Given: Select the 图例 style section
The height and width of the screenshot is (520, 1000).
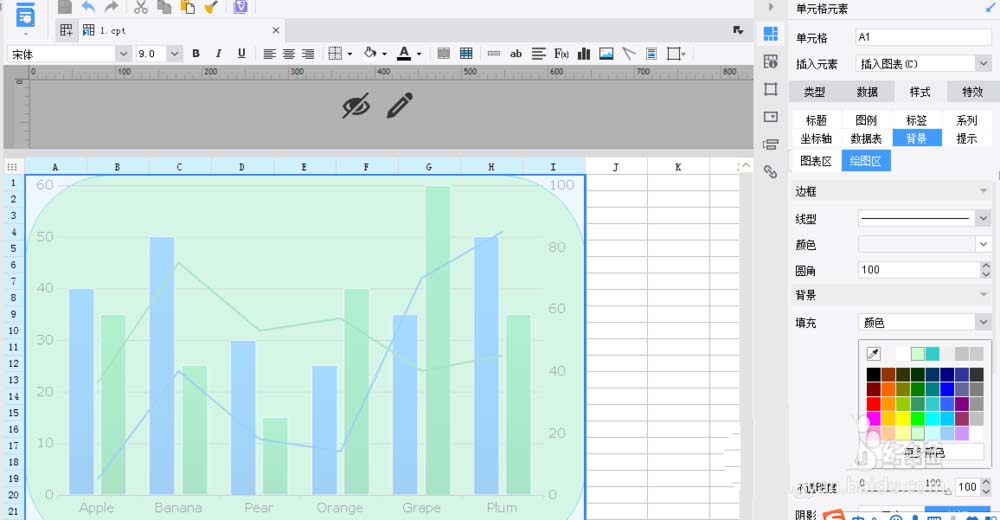Looking at the screenshot, I should pos(866,120).
